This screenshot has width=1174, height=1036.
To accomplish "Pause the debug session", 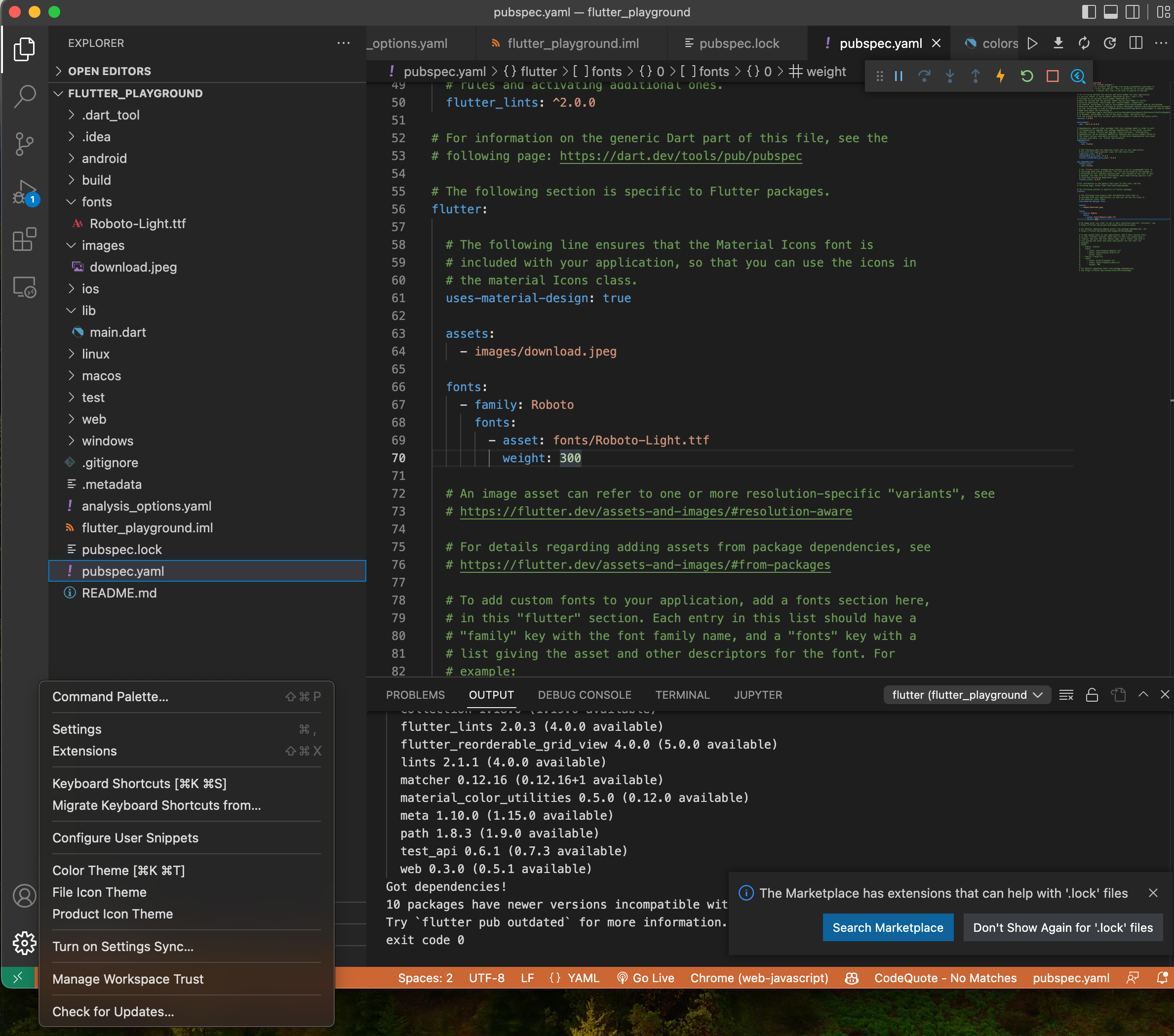I will point(899,76).
